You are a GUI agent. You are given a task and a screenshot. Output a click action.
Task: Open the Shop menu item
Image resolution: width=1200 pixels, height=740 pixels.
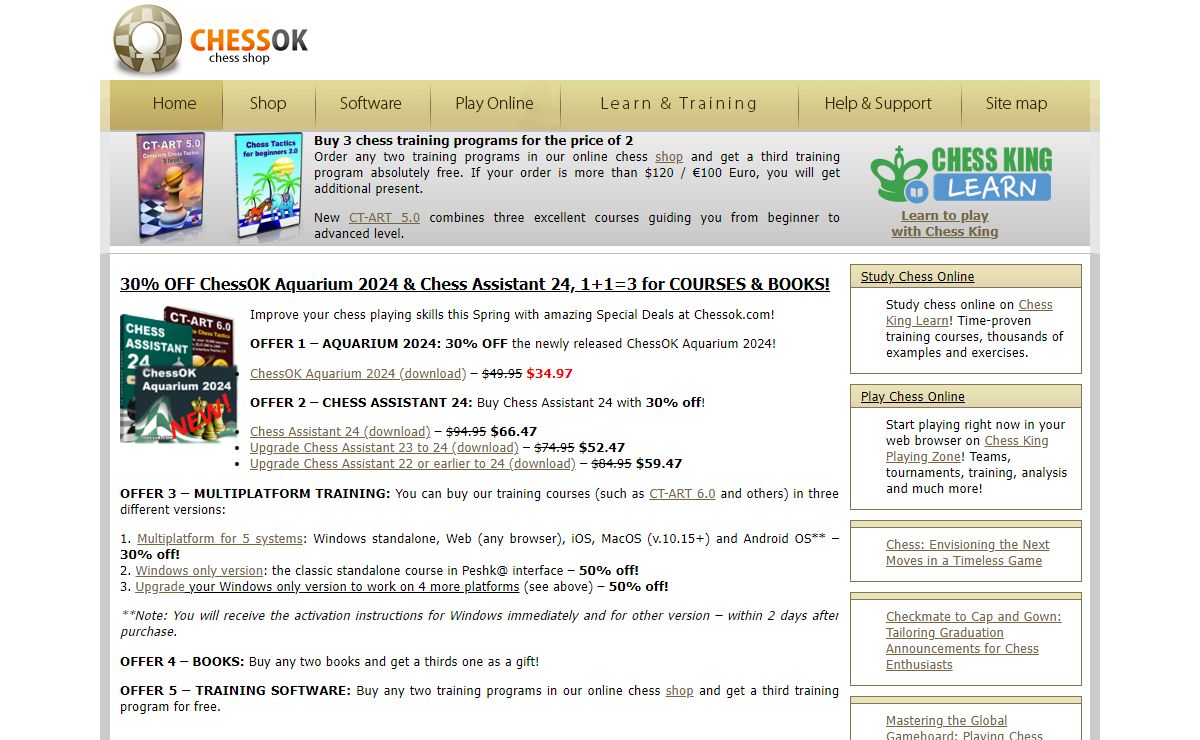(268, 104)
